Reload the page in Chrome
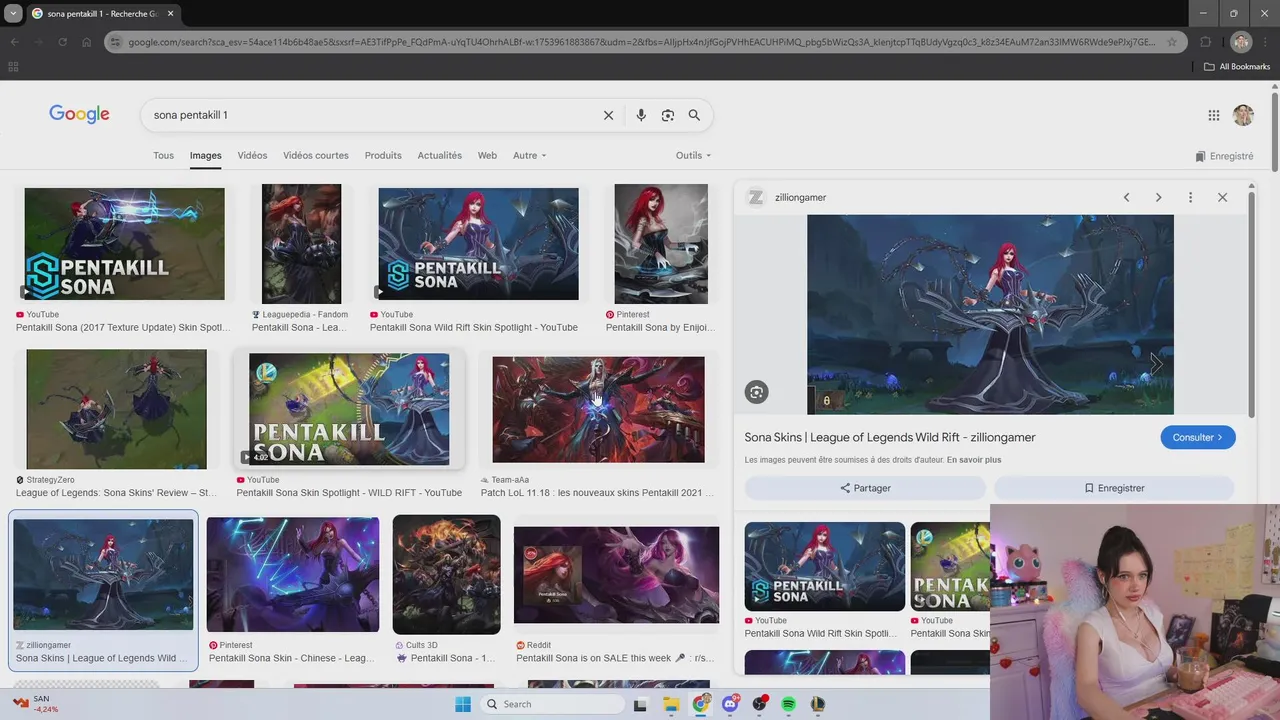The image size is (1280, 720). click(x=62, y=42)
